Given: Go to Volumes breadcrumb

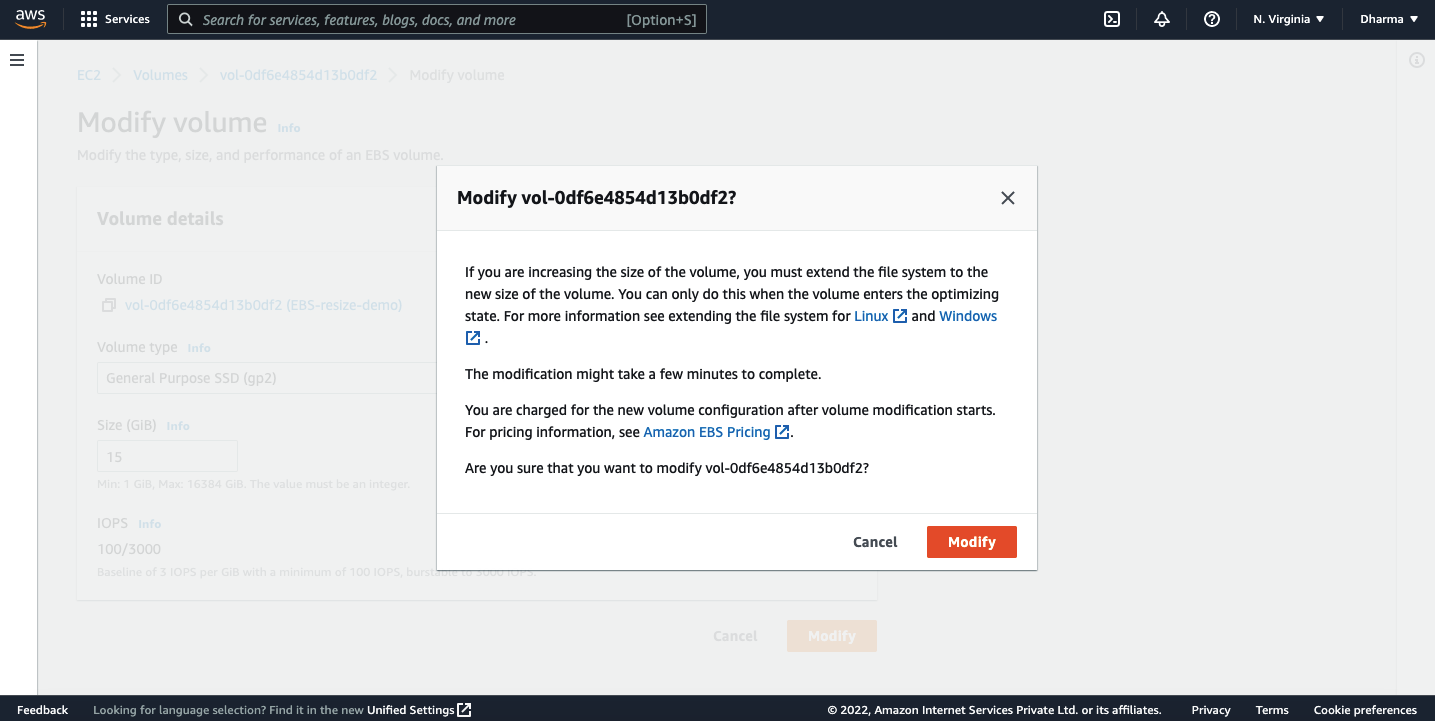Looking at the screenshot, I should tap(160, 75).
